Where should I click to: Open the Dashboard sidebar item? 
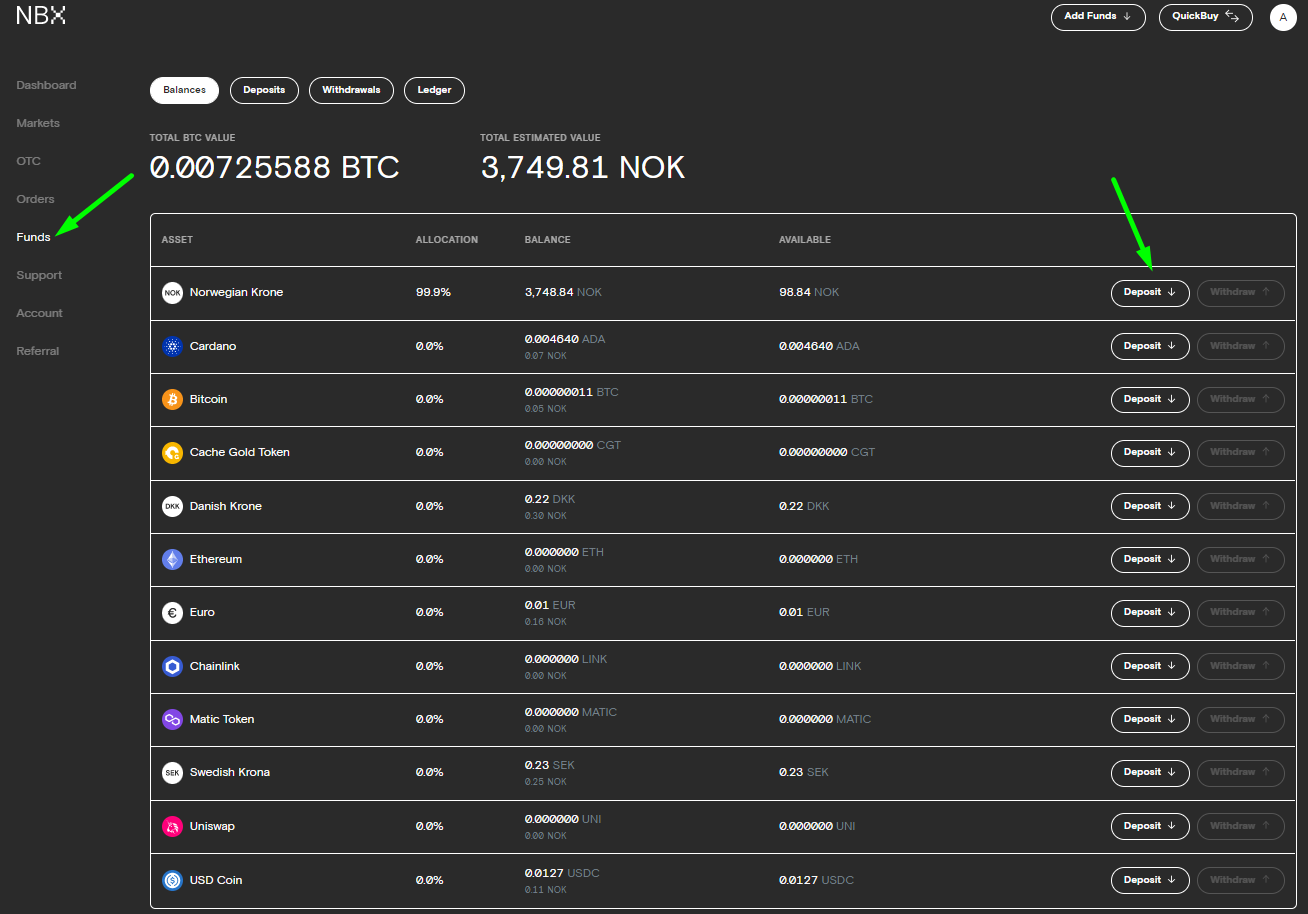[x=46, y=85]
